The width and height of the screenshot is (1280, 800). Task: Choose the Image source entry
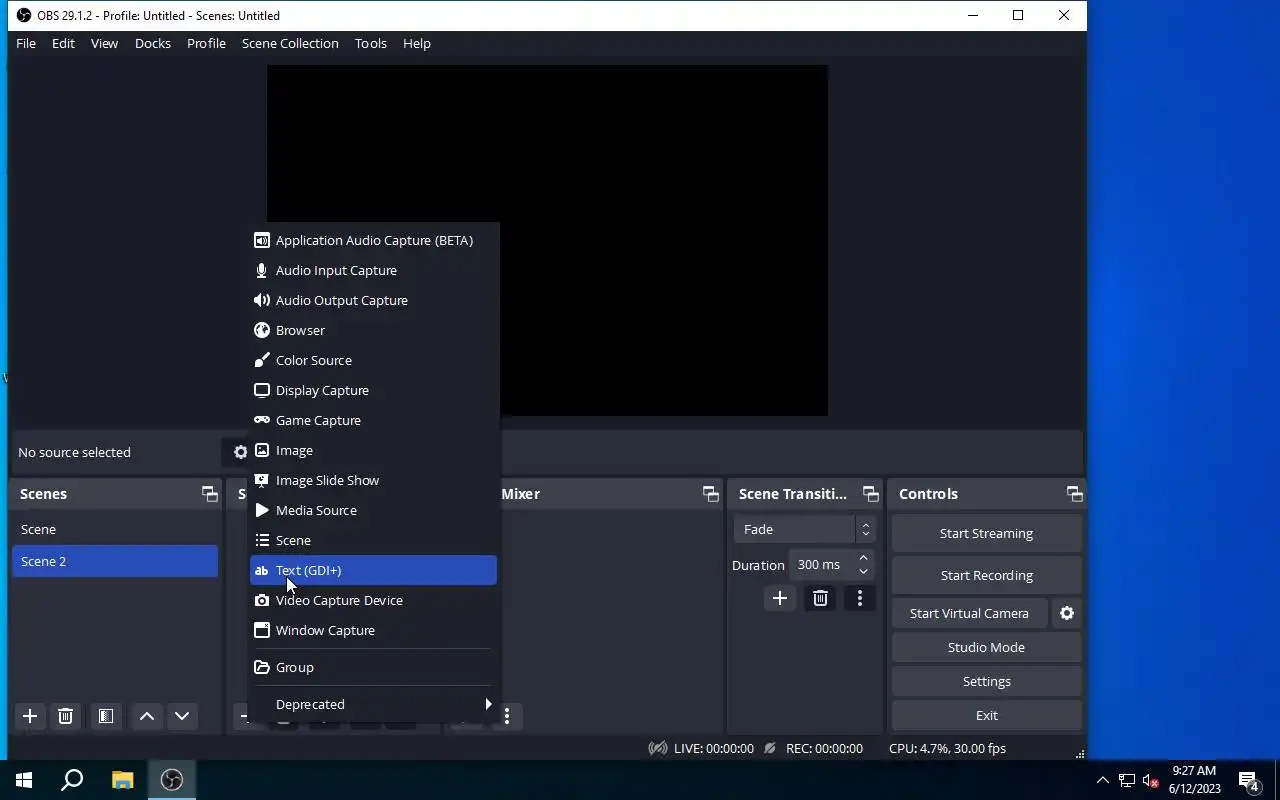point(373,450)
